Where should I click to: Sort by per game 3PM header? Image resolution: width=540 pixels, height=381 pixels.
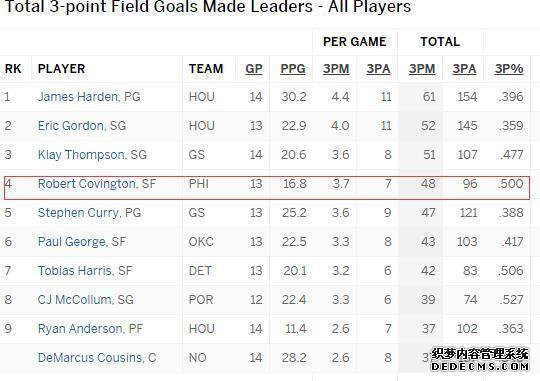coord(336,69)
